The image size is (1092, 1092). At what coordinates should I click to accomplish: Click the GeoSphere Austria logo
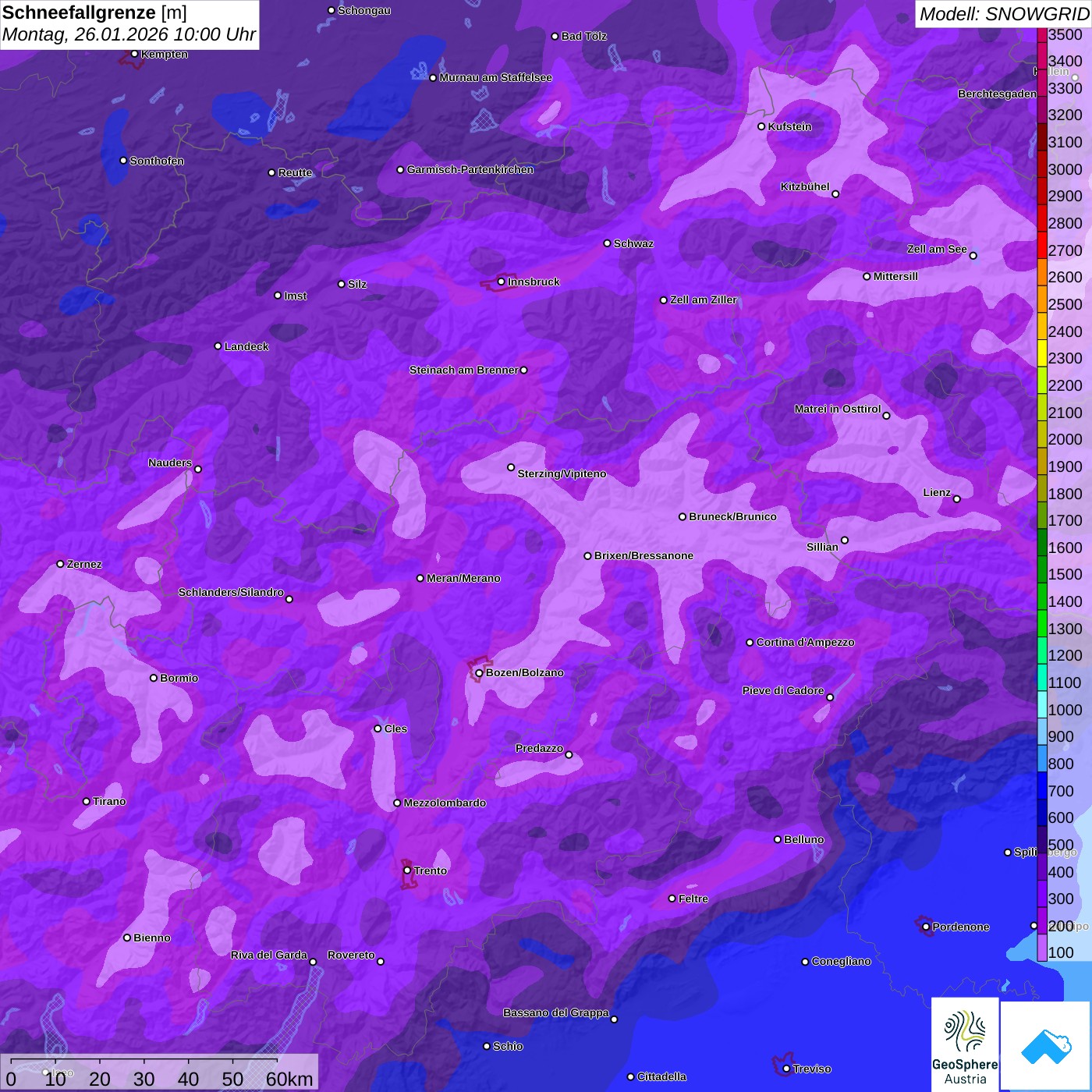pyautogui.click(x=965, y=1046)
